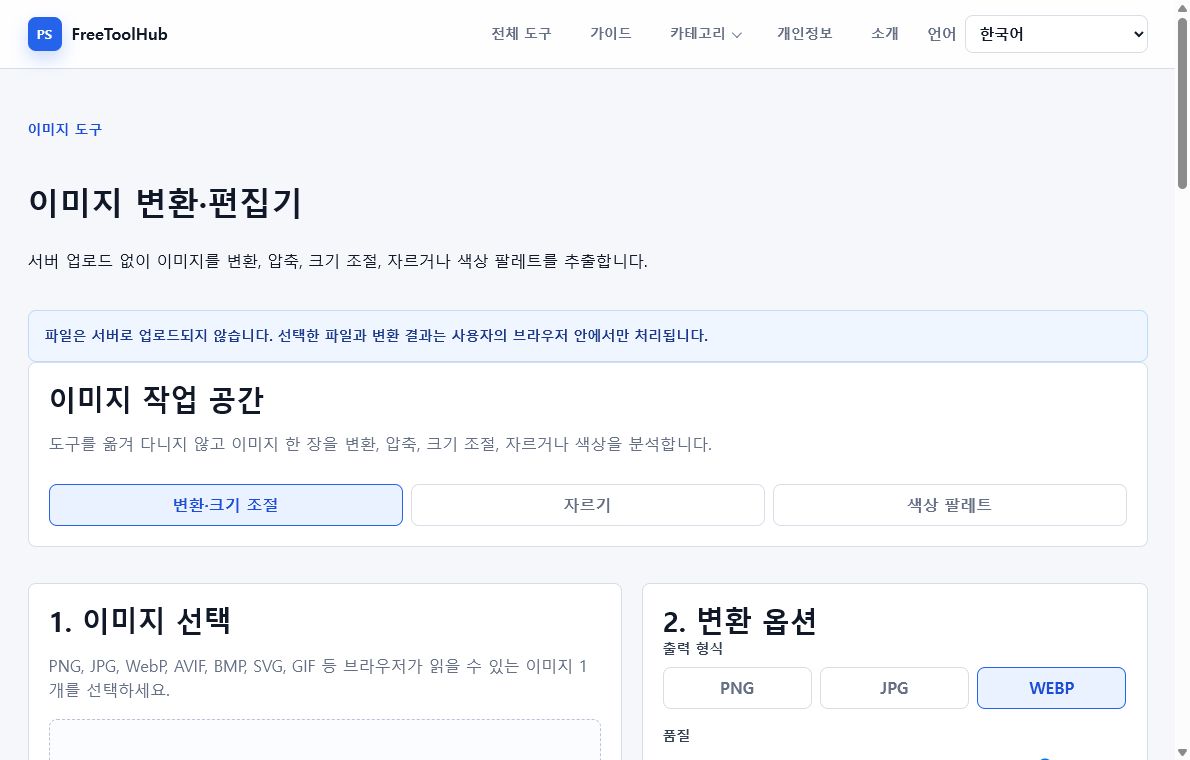This screenshot has width=1190, height=760.
Task: Switch to the 색상 팔레트 tab
Action: click(x=950, y=505)
